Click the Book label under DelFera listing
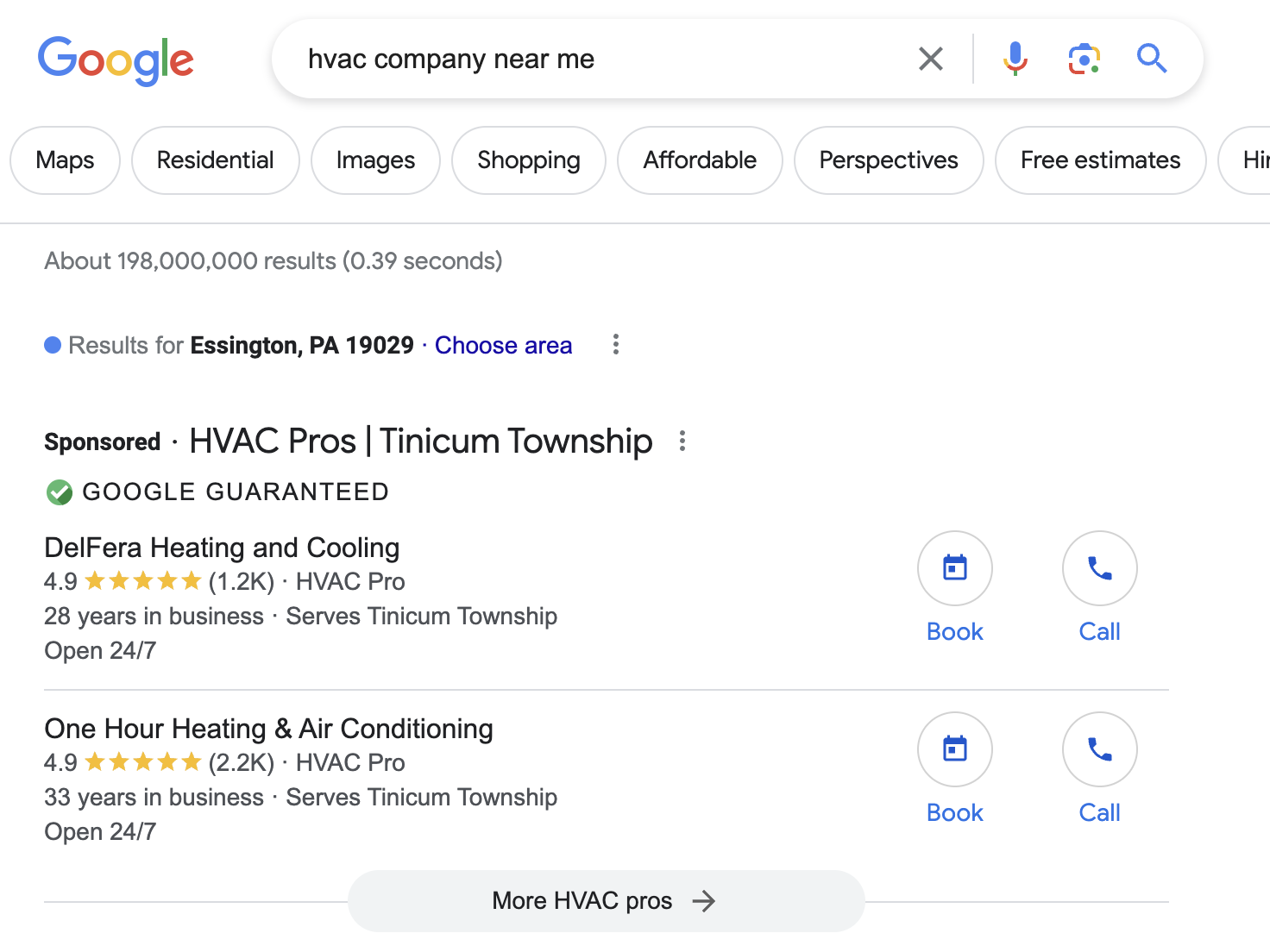 coord(955,631)
